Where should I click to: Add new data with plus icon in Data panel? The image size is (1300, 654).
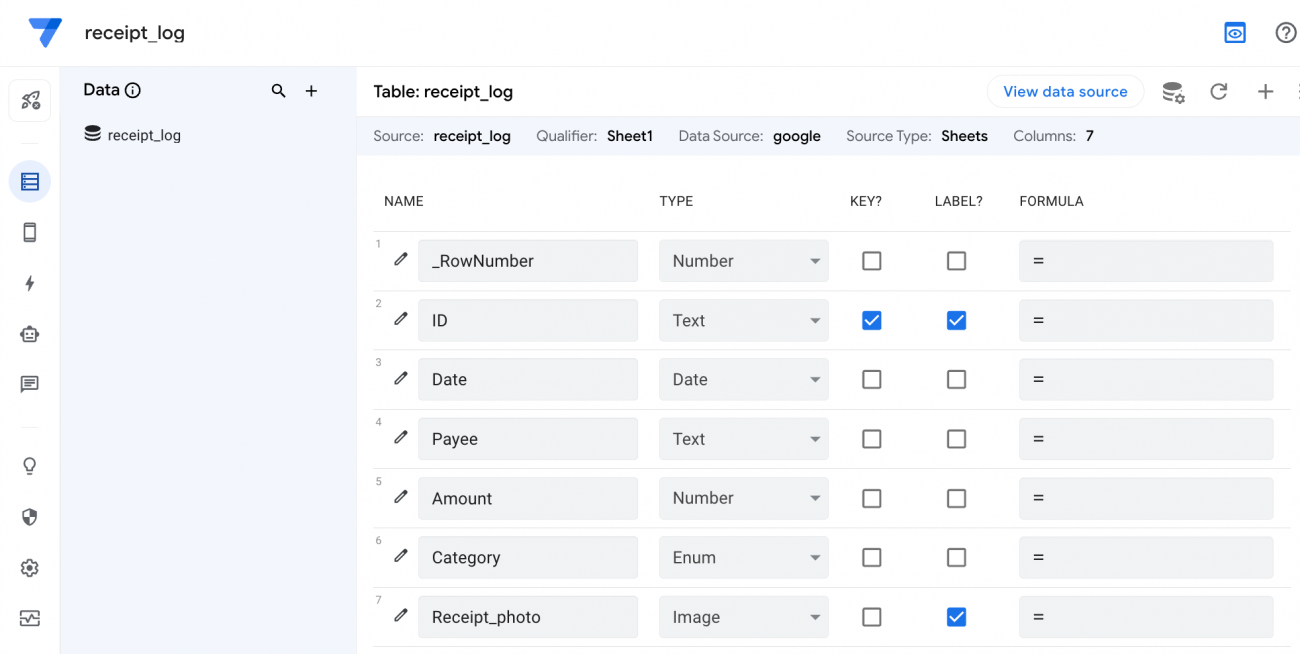311,91
